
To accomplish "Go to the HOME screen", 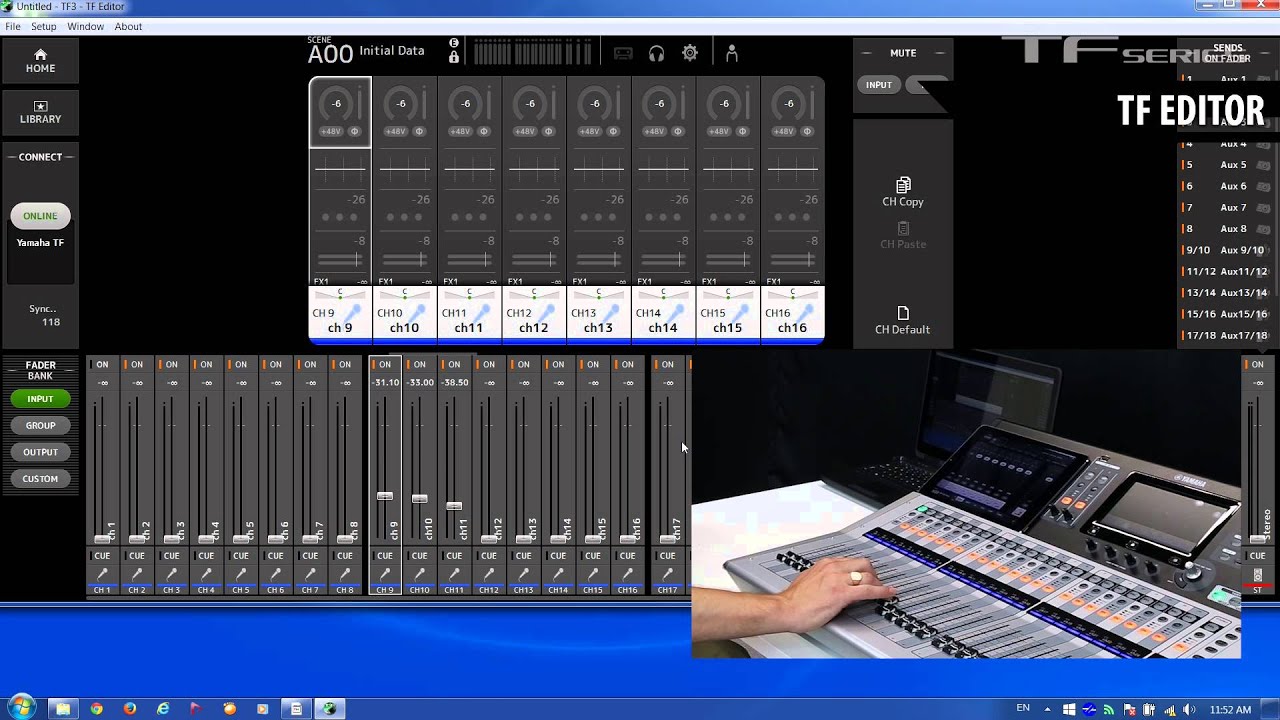I will click(40, 60).
